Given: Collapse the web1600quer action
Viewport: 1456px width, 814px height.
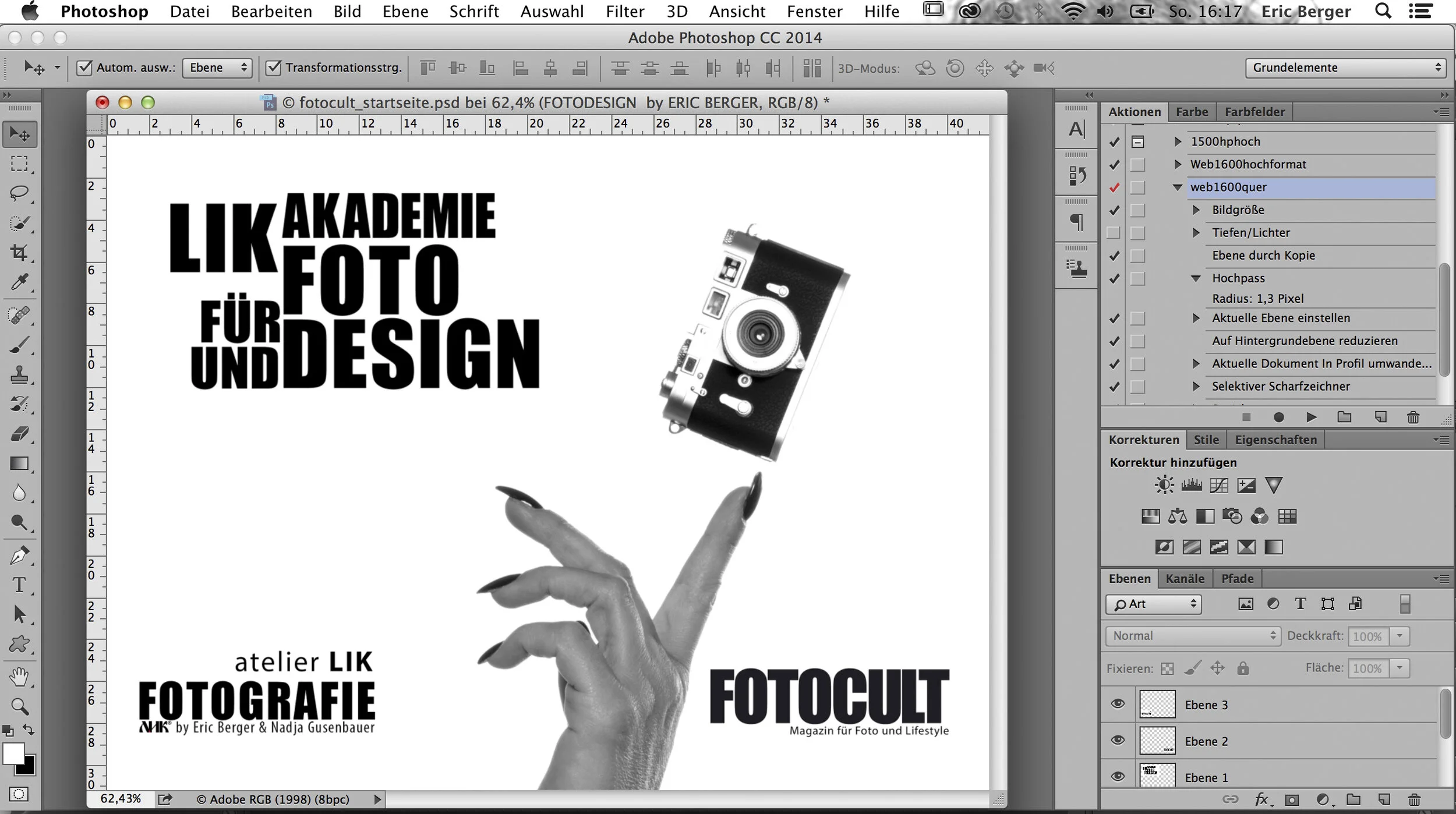Looking at the screenshot, I should click(x=1177, y=187).
